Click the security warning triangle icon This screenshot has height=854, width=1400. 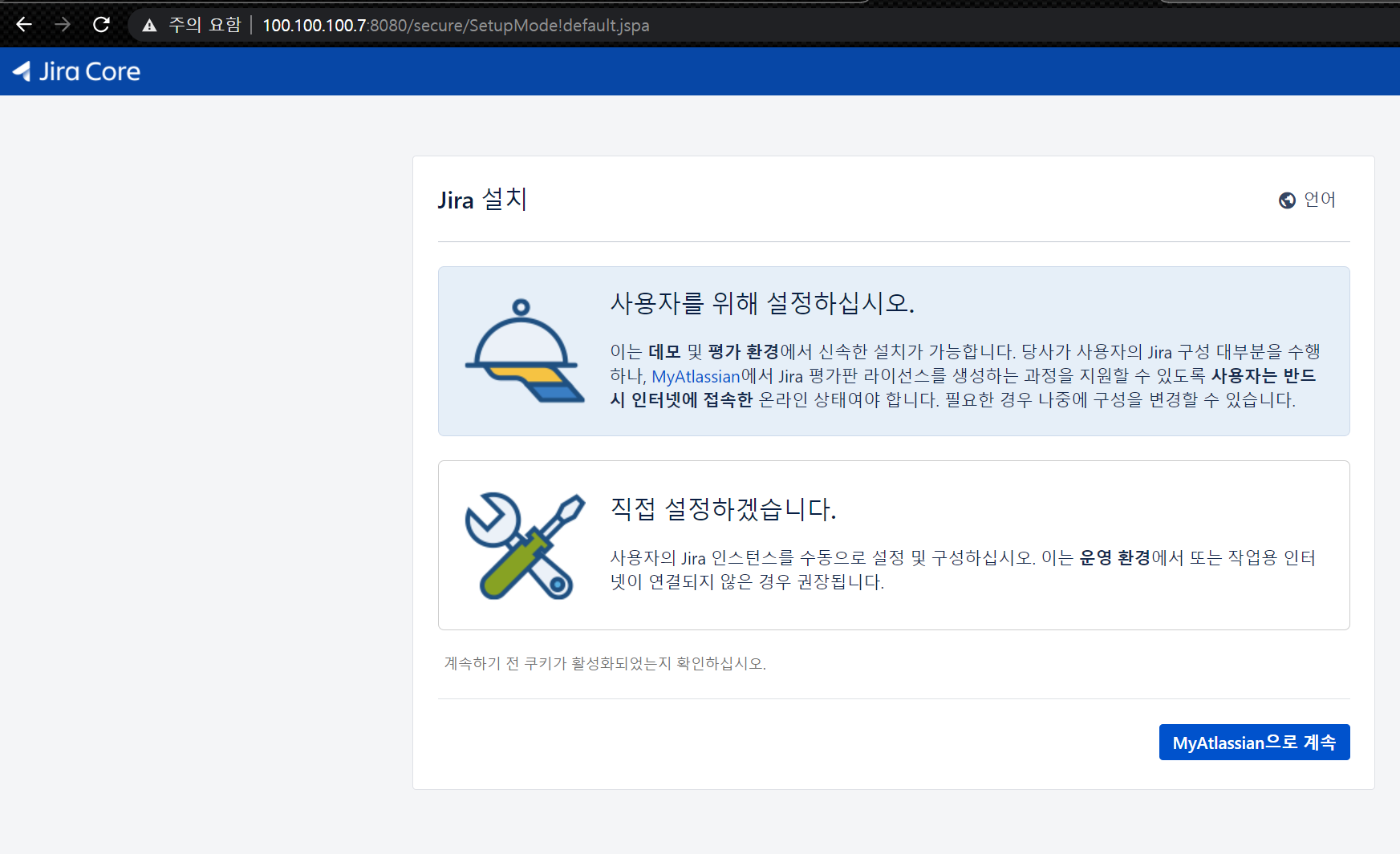[149, 26]
